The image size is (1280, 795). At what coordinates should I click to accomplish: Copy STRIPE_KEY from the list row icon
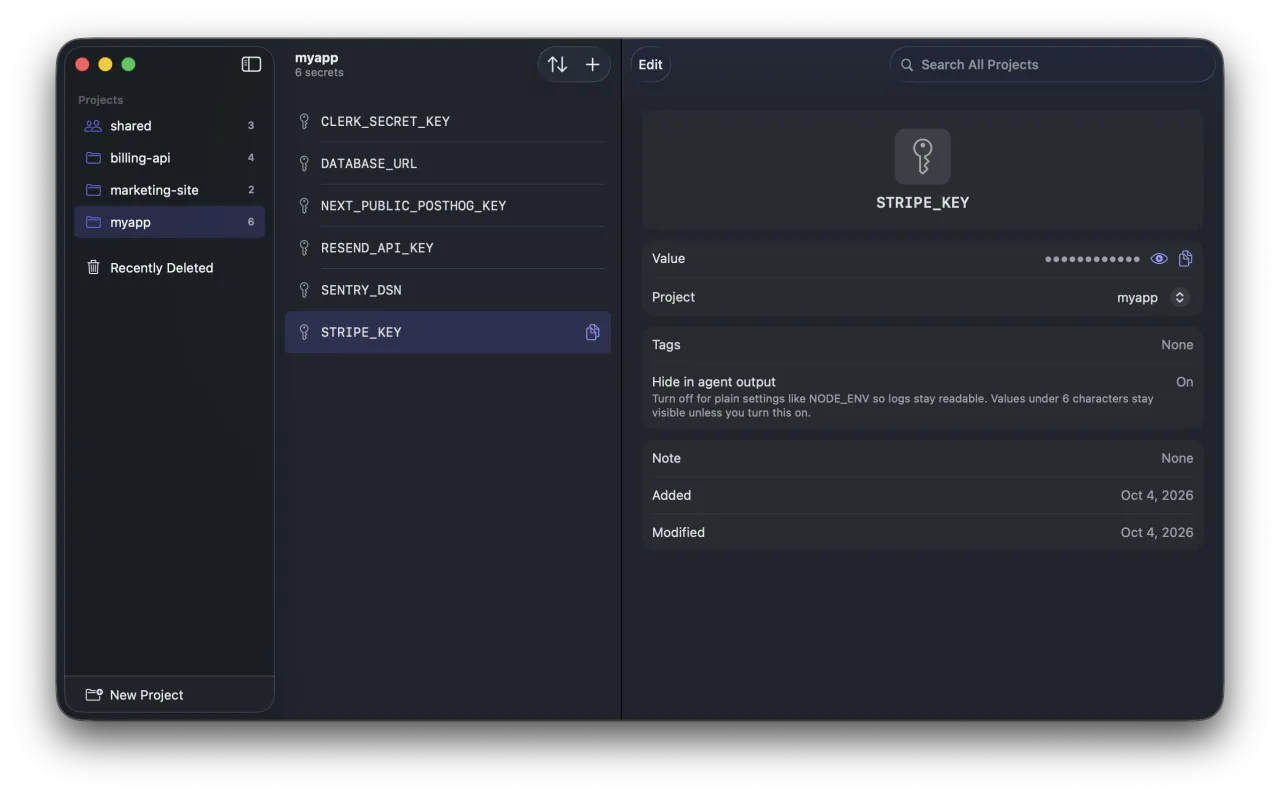tap(592, 332)
